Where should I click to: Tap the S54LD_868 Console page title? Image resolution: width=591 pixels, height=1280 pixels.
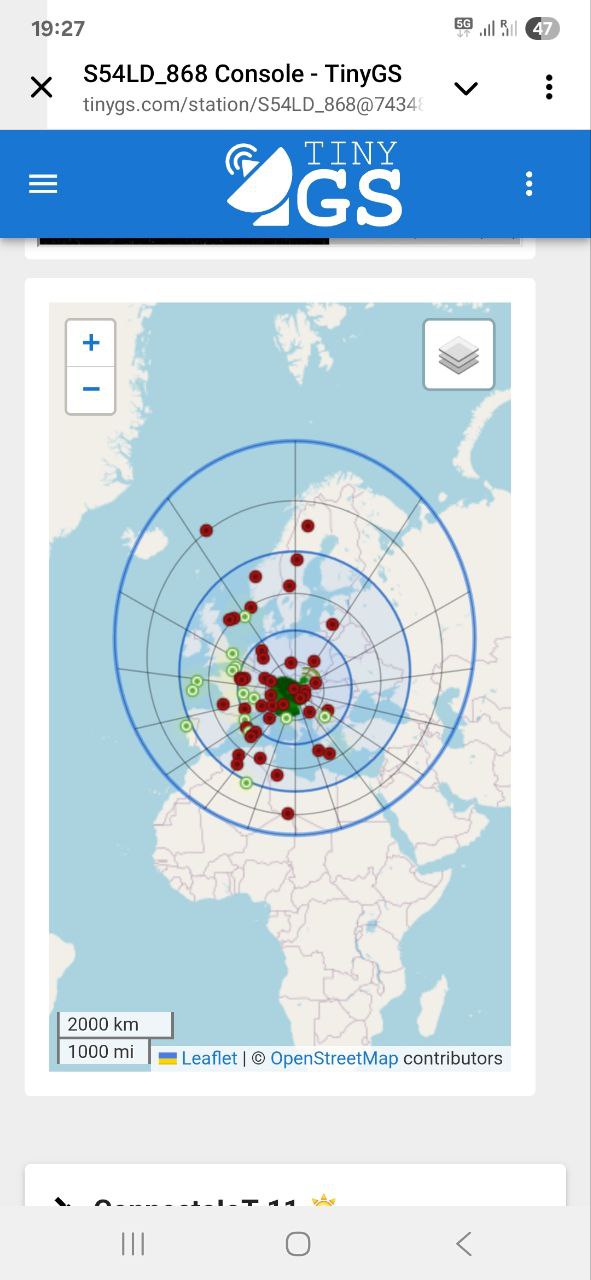point(243,74)
